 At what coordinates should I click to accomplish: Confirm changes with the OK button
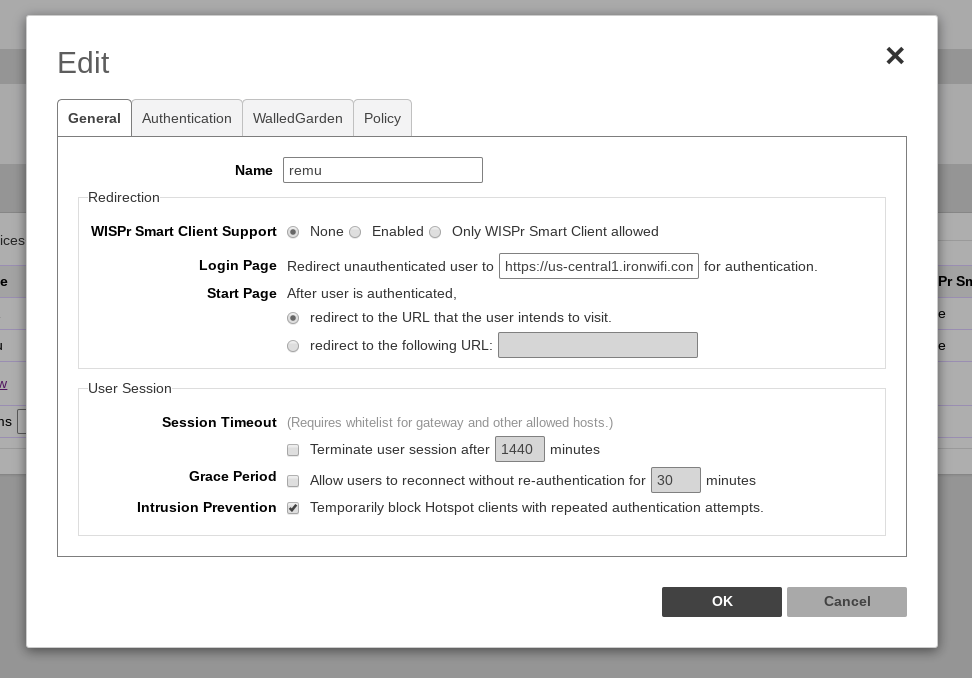[722, 601]
